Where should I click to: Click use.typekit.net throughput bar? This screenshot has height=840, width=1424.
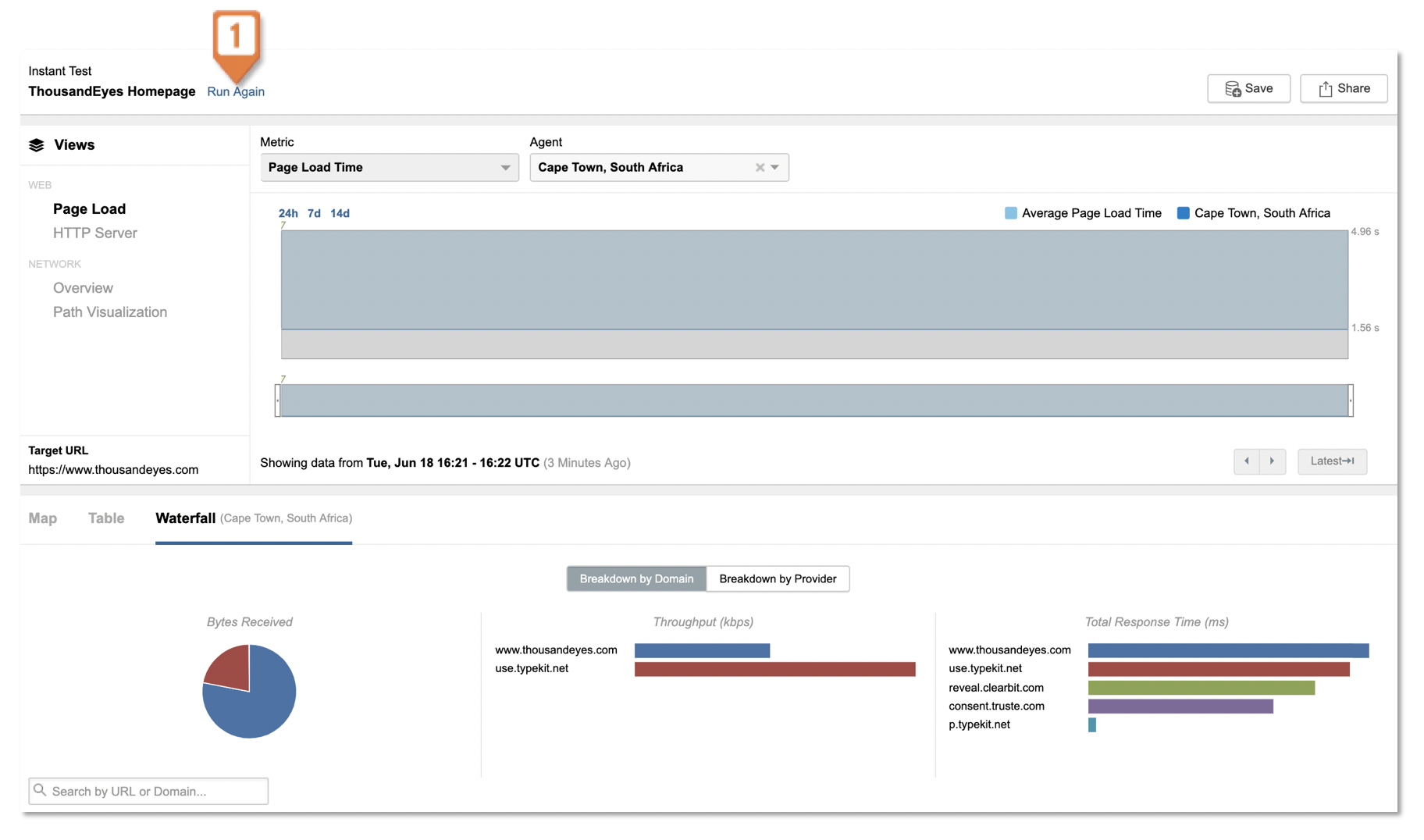point(774,669)
